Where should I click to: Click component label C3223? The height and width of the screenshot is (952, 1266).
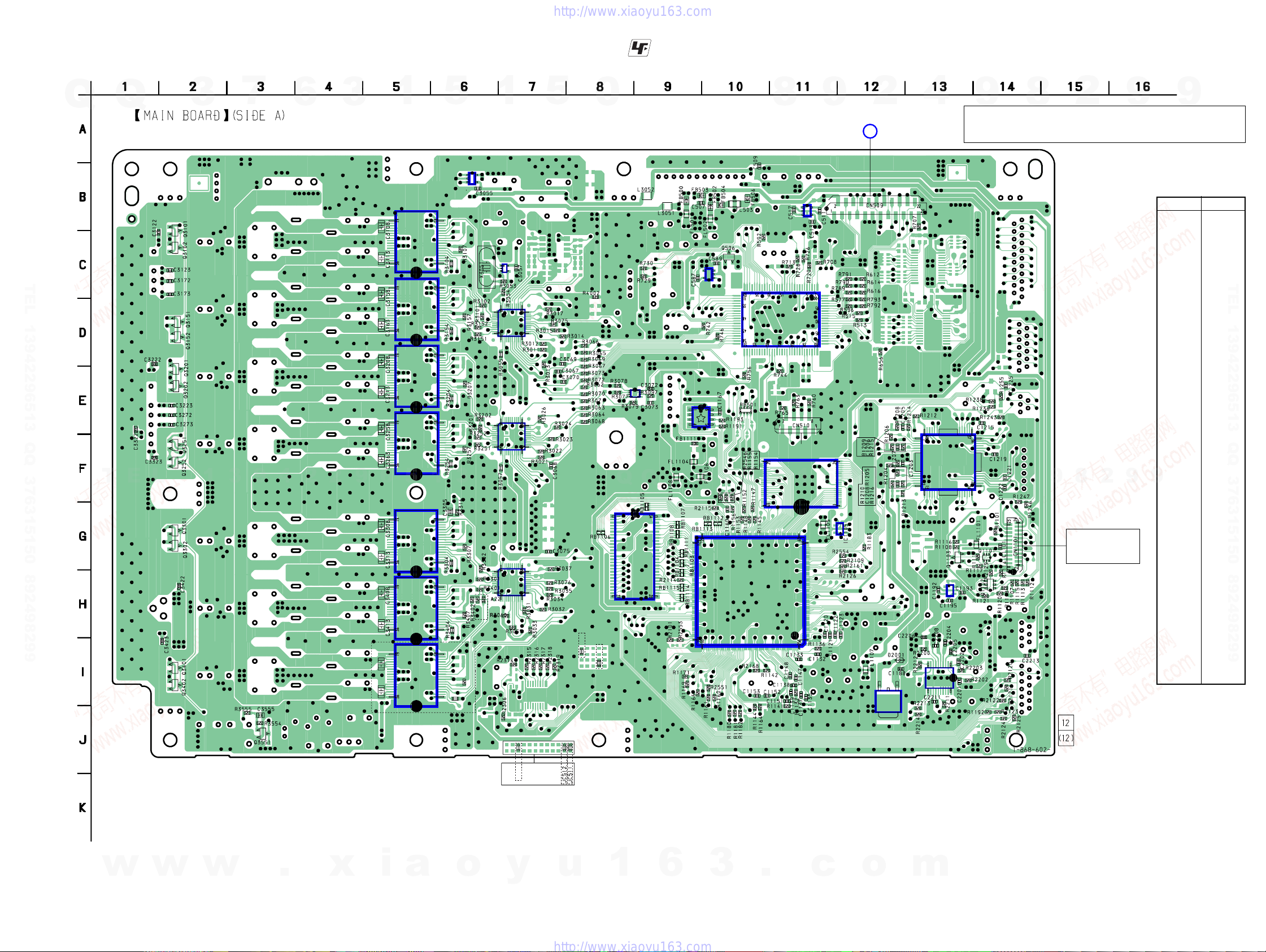click(184, 405)
